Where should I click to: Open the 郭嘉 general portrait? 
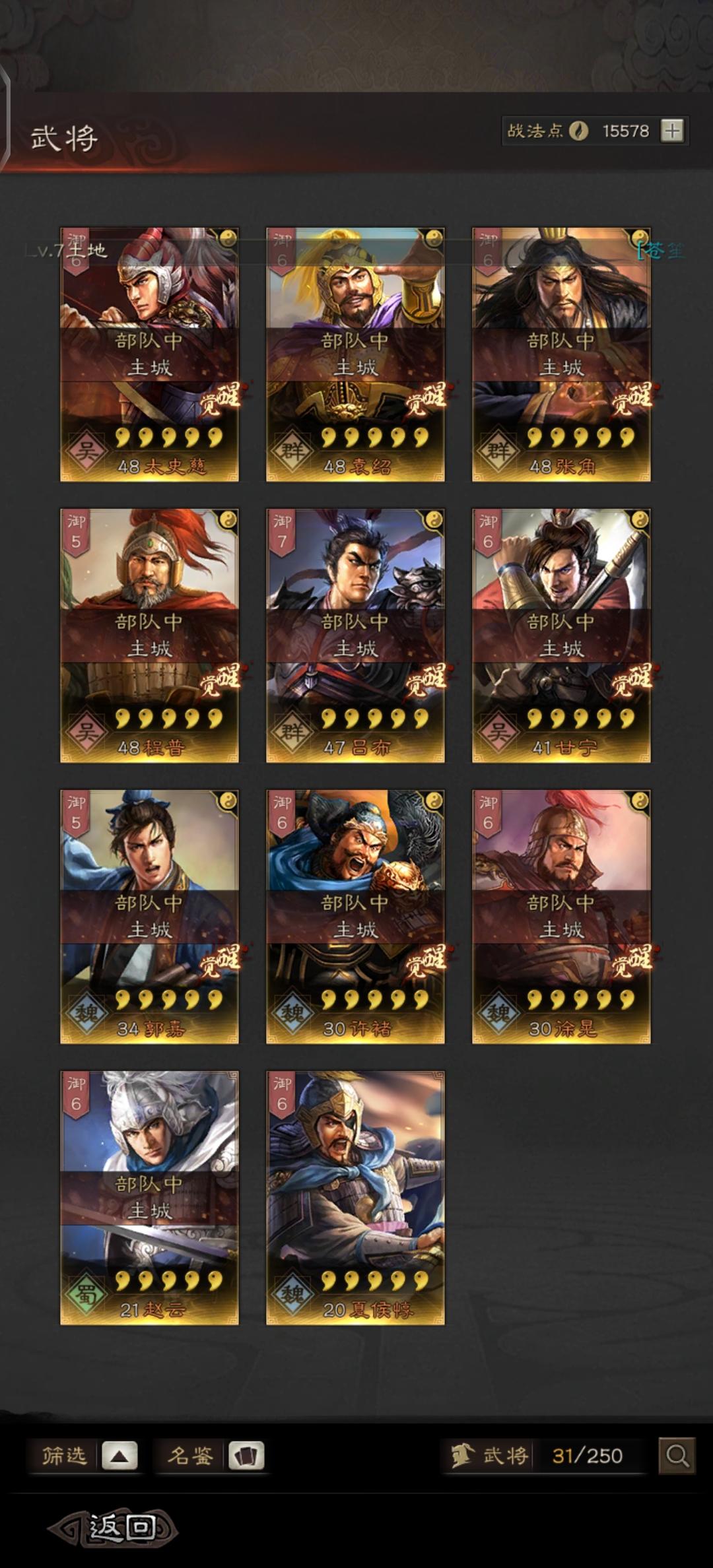(149, 917)
